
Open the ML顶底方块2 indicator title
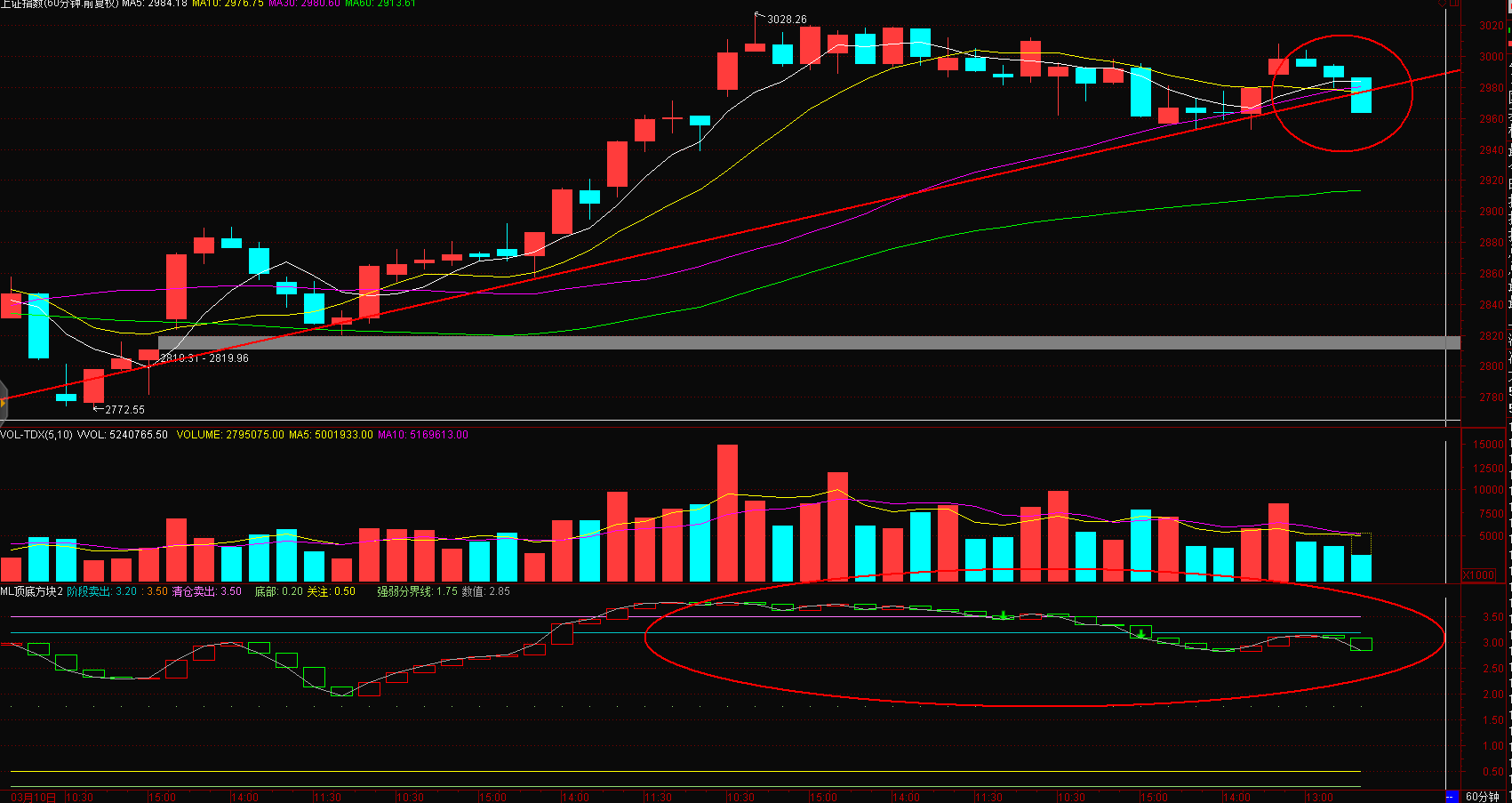(32, 591)
